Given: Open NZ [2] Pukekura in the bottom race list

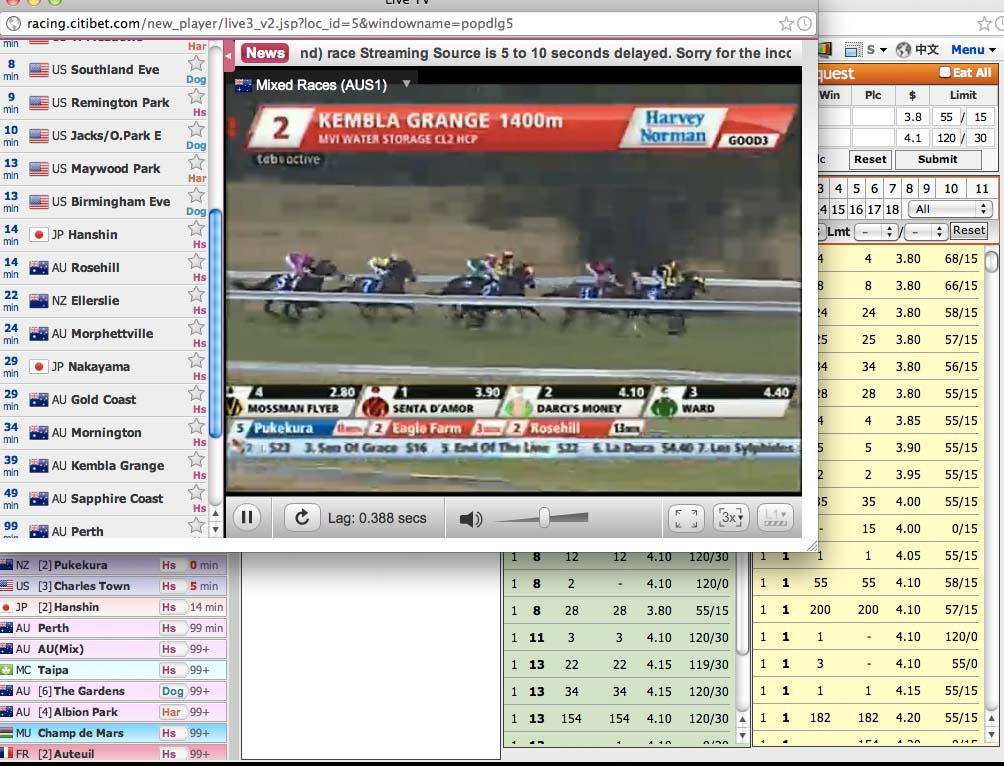Looking at the screenshot, I should [x=113, y=565].
